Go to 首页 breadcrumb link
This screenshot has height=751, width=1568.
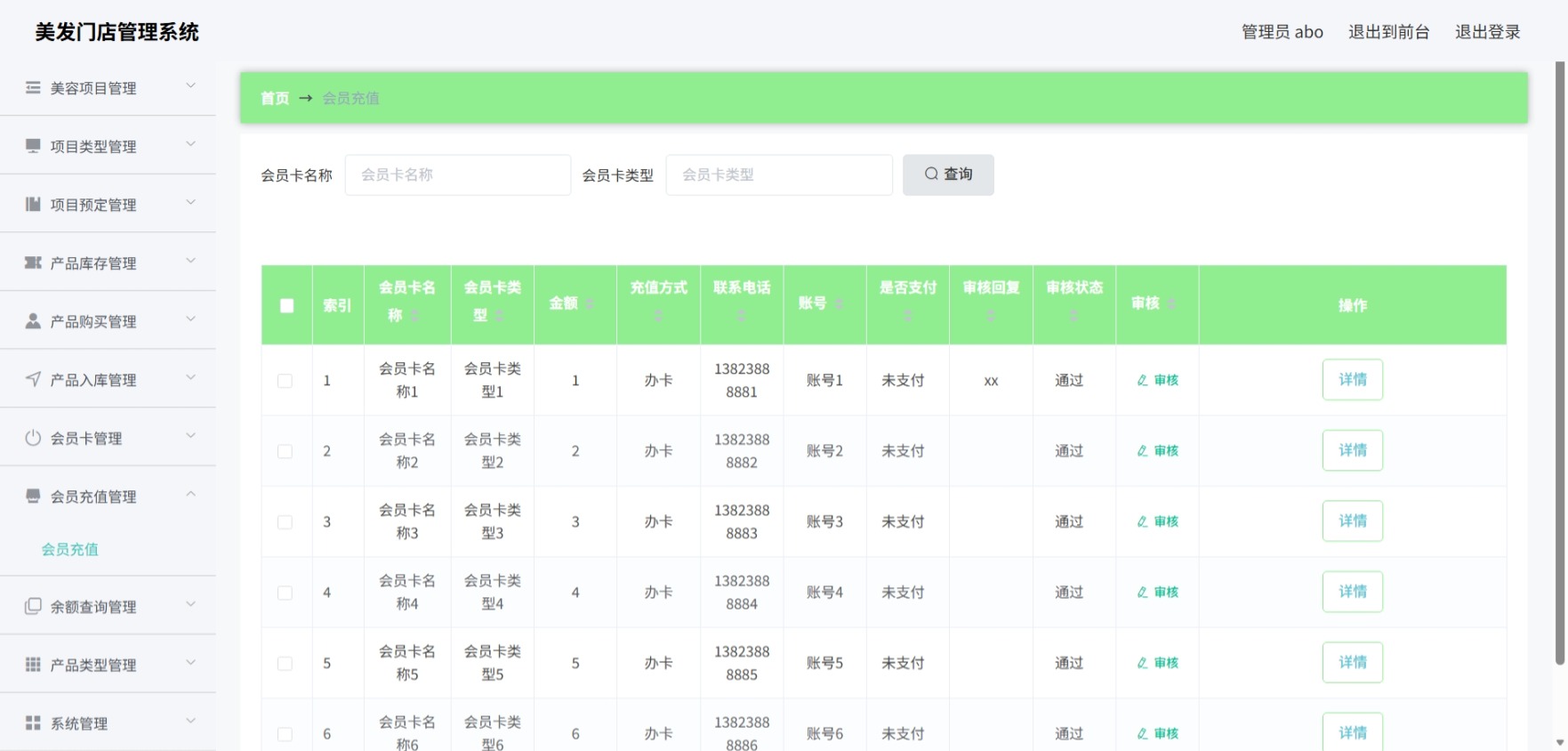click(x=275, y=98)
